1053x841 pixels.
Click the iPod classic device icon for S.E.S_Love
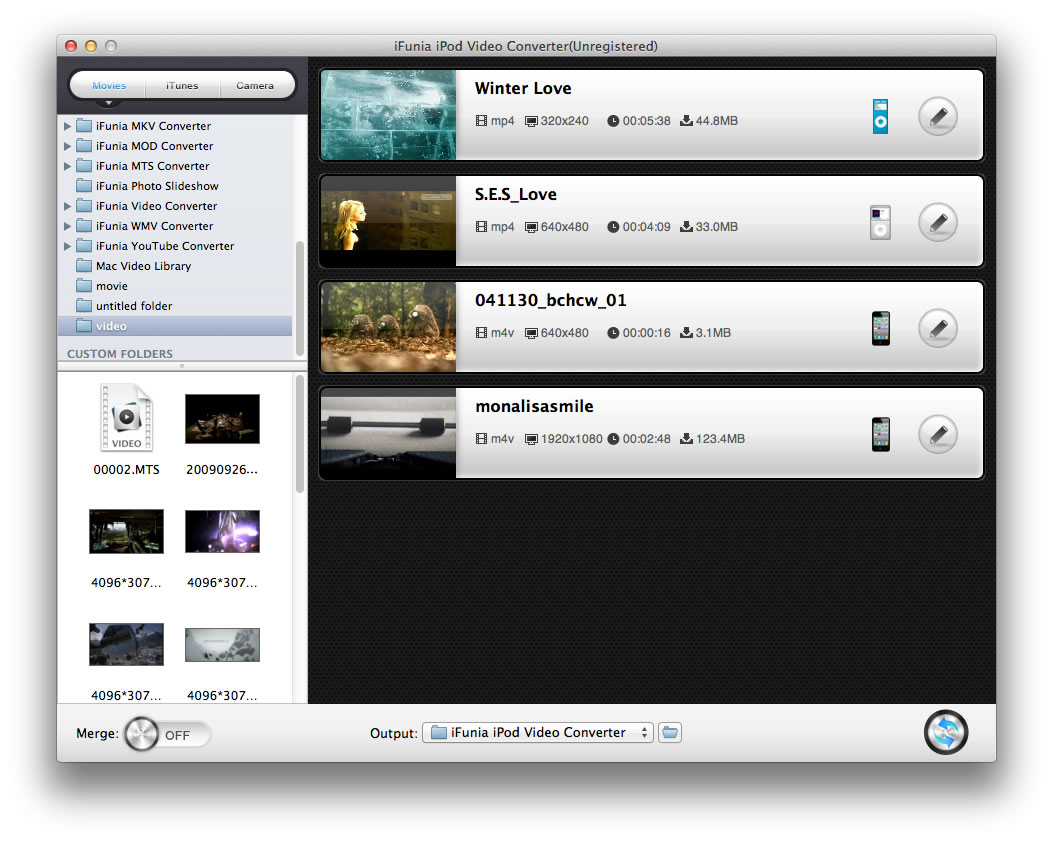(880, 222)
